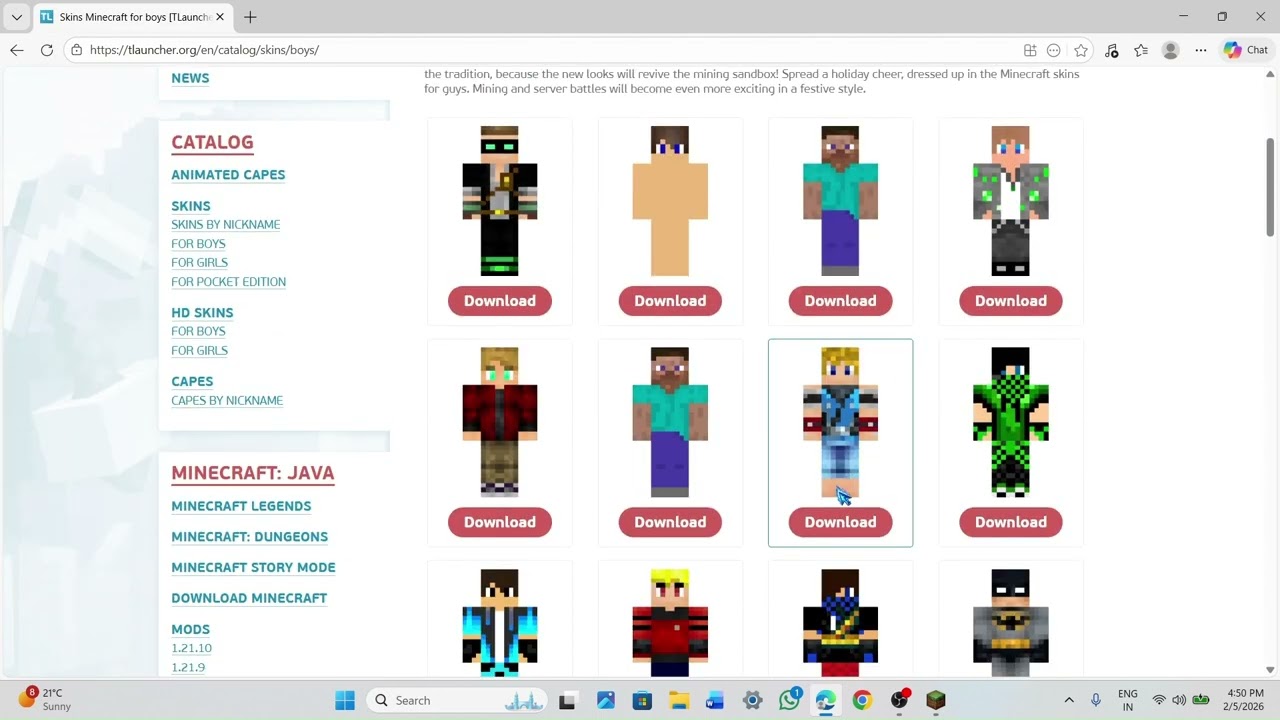Open mods version 1.21.9
The image size is (1280, 720).
188,668
